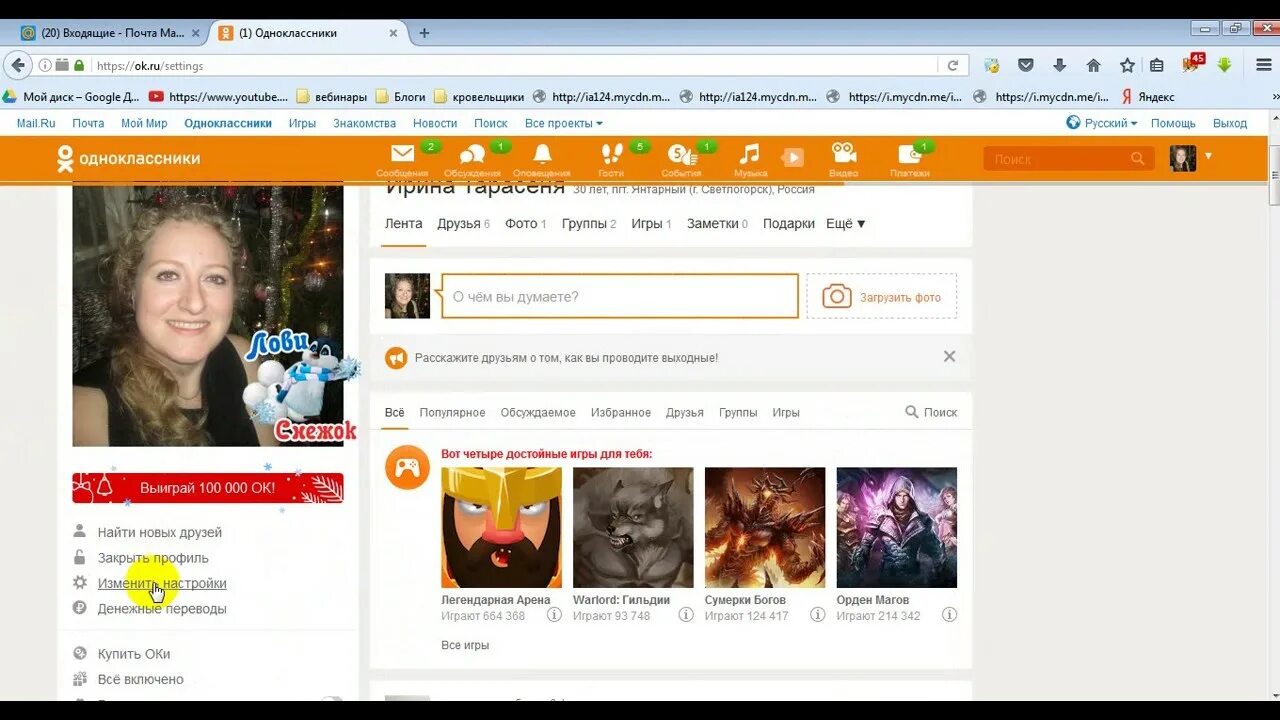Click Купить ОКи link
This screenshot has width=1280, height=720.
tap(134, 654)
